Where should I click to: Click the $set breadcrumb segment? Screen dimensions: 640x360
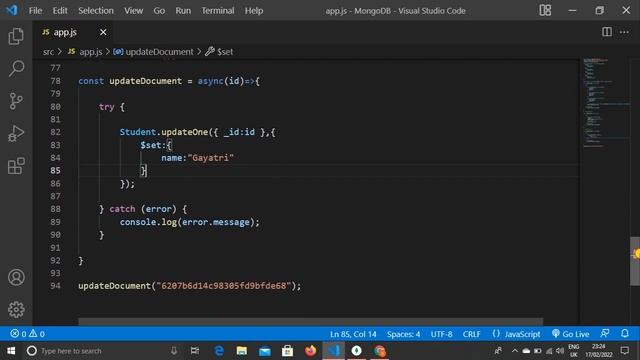225,52
